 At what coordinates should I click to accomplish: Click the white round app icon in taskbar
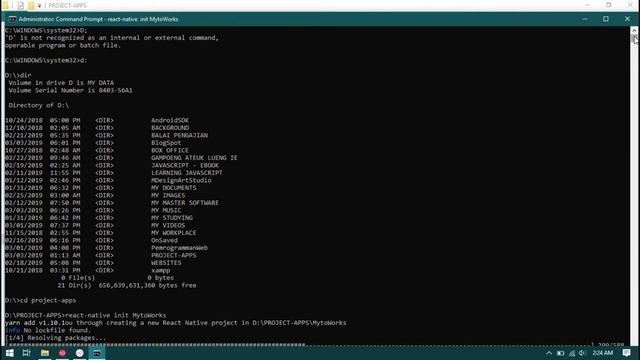[x=80, y=353]
